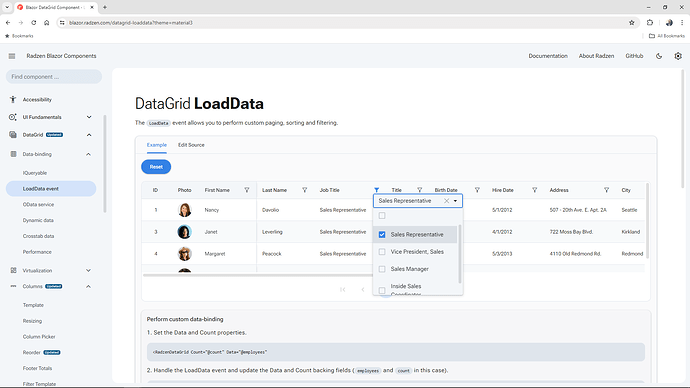Click the sidebar navigation scrollbar
The width and height of the screenshot is (690, 388).
coord(105,164)
